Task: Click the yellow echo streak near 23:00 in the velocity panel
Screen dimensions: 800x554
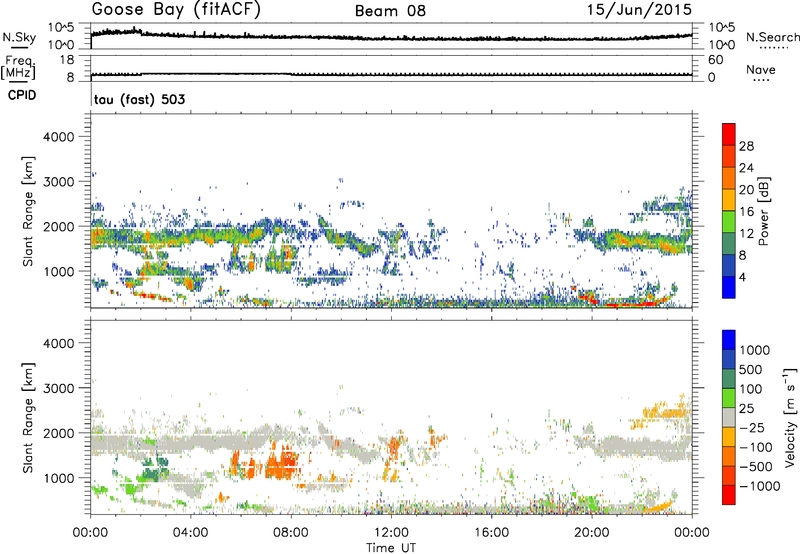Action: click(x=657, y=506)
